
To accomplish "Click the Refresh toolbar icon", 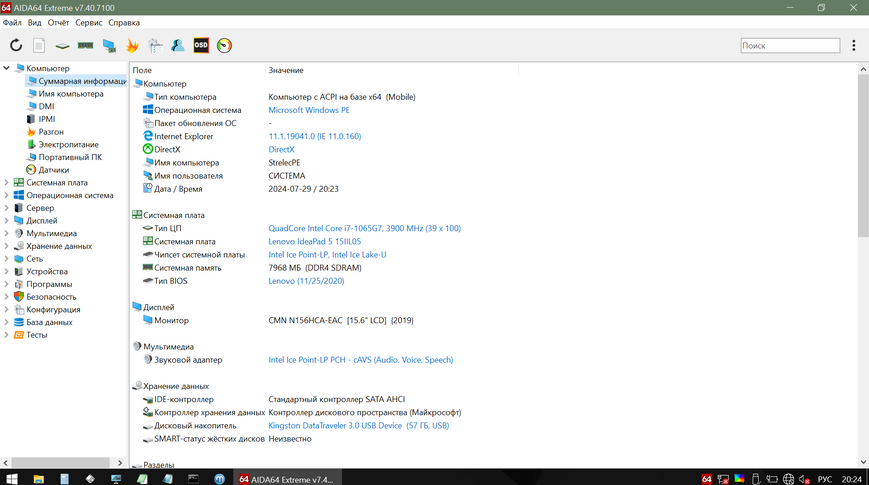I will point(16,45).
